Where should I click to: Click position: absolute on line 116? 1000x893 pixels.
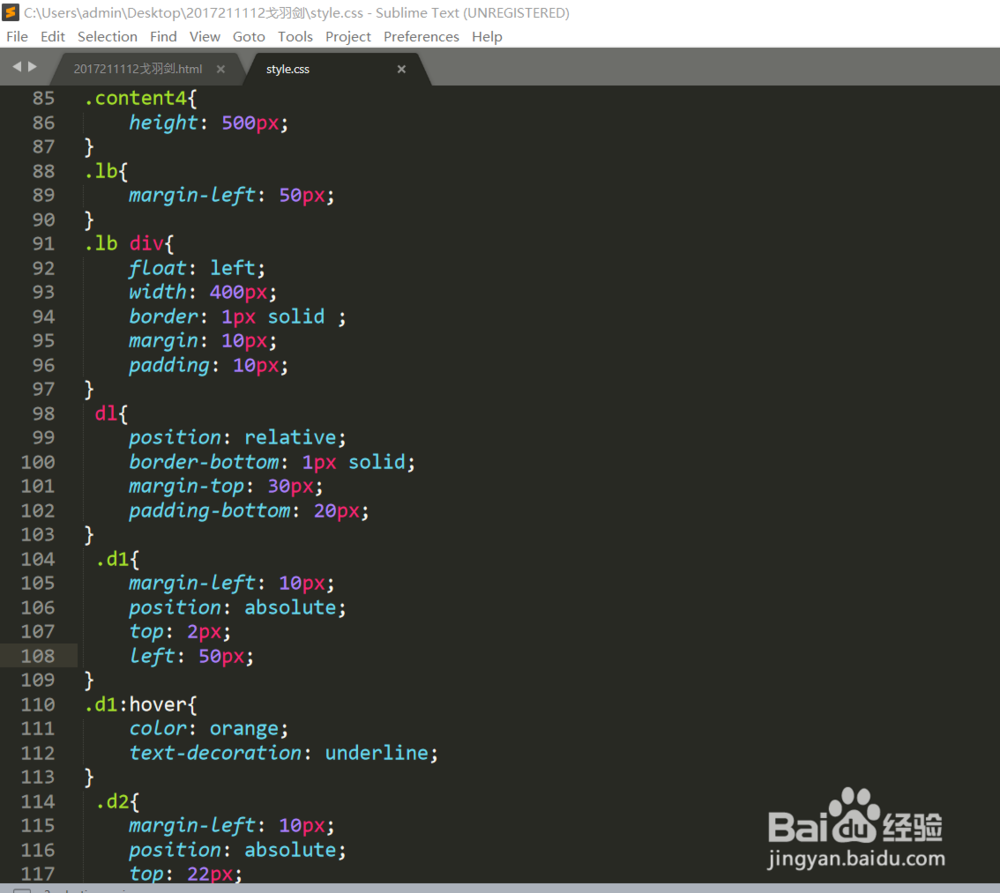tap(237, 850)
